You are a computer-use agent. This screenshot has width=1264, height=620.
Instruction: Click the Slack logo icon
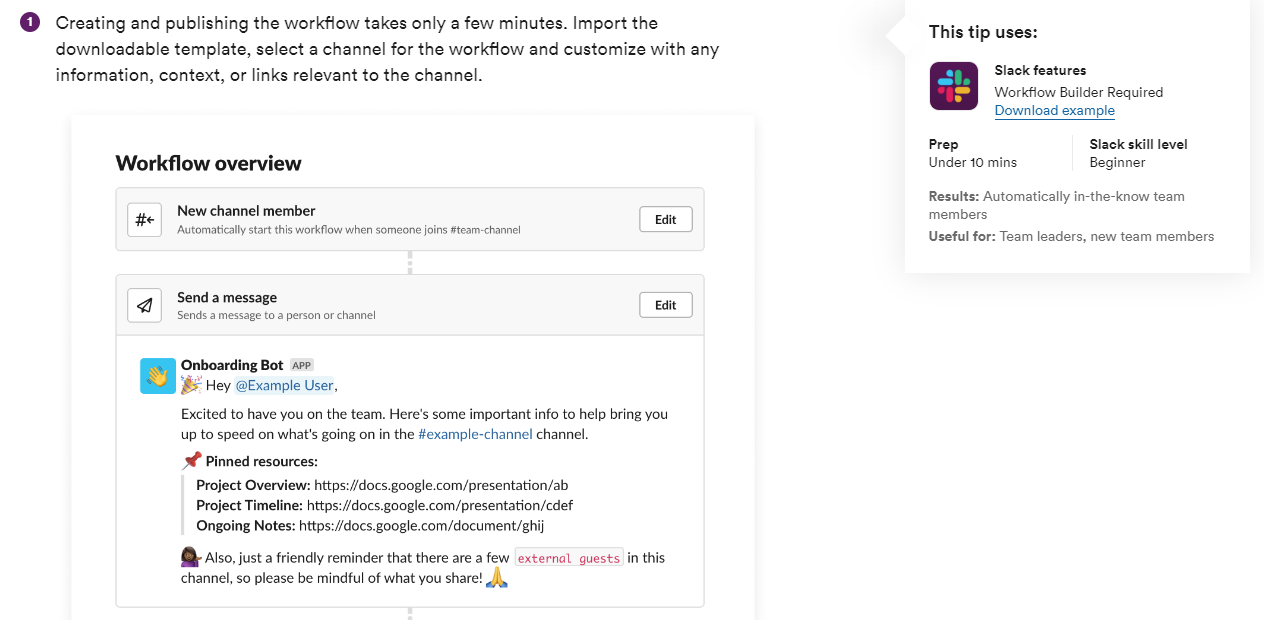(953, 86)
